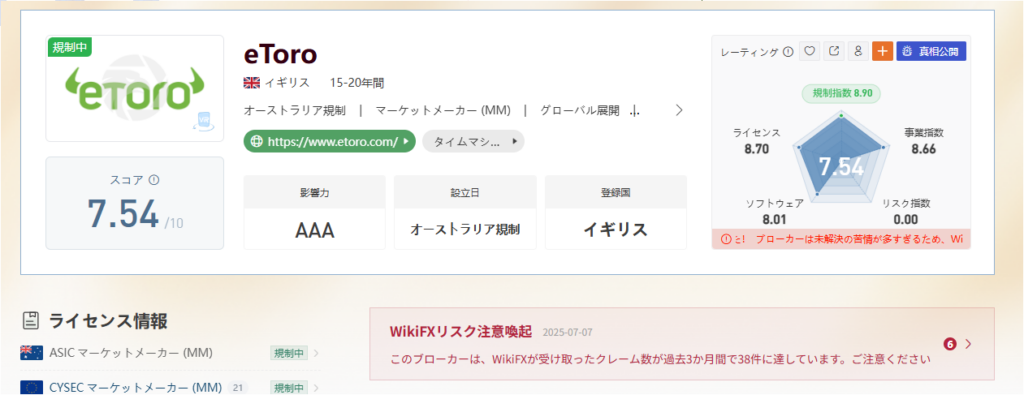1024x395 pixels.
Task: Open the ASIC マーケットメーカー (MM) license row
Action: 170,353
